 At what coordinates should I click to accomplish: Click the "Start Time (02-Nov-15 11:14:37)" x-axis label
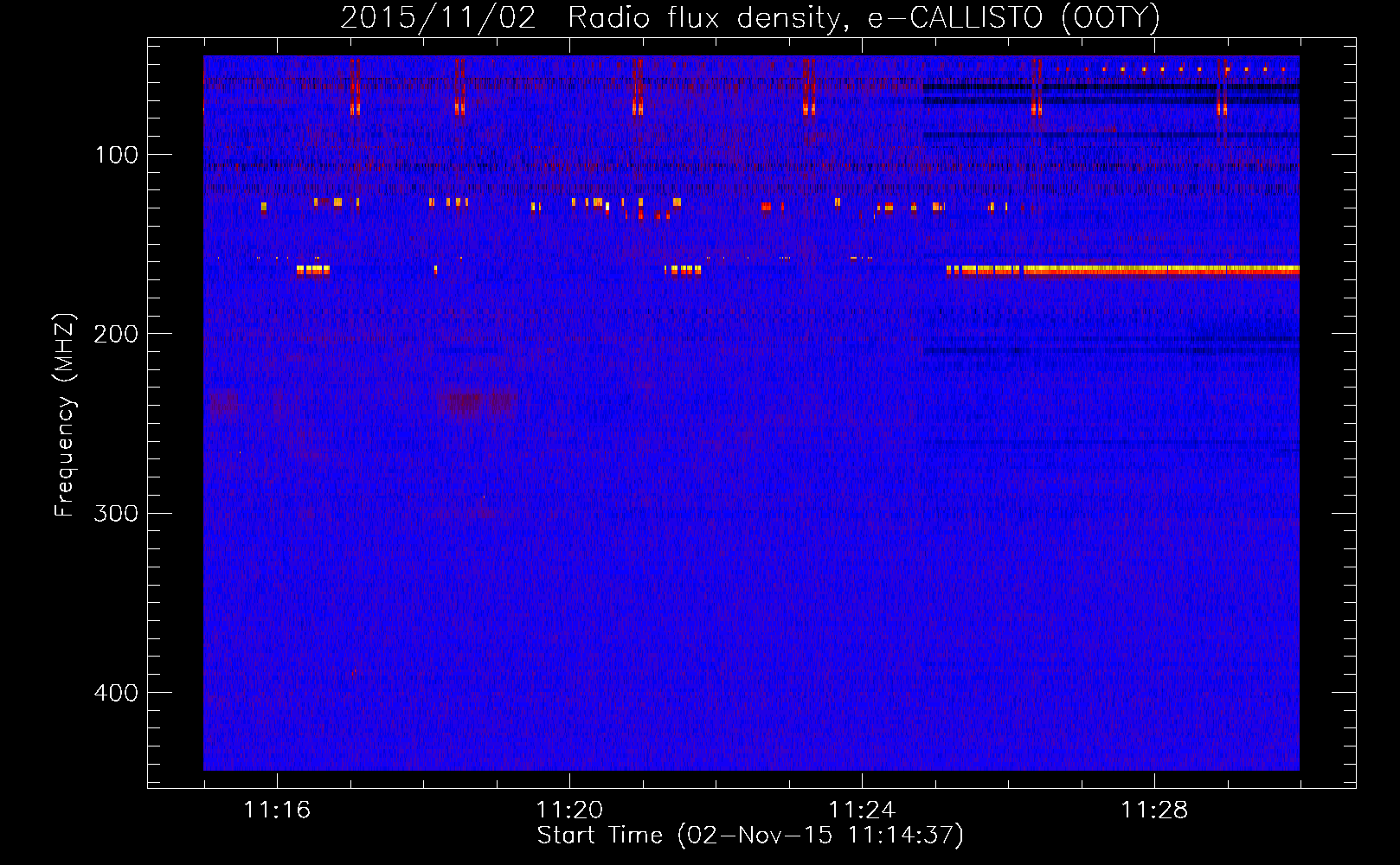[x=750, y=836]
